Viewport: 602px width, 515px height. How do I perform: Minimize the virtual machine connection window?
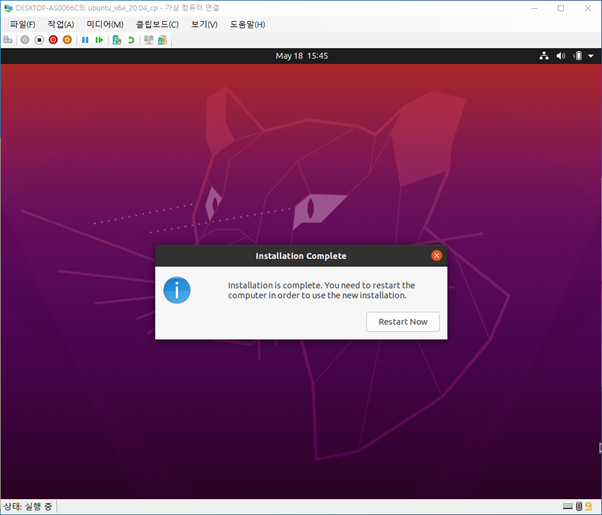pos(534,8)
